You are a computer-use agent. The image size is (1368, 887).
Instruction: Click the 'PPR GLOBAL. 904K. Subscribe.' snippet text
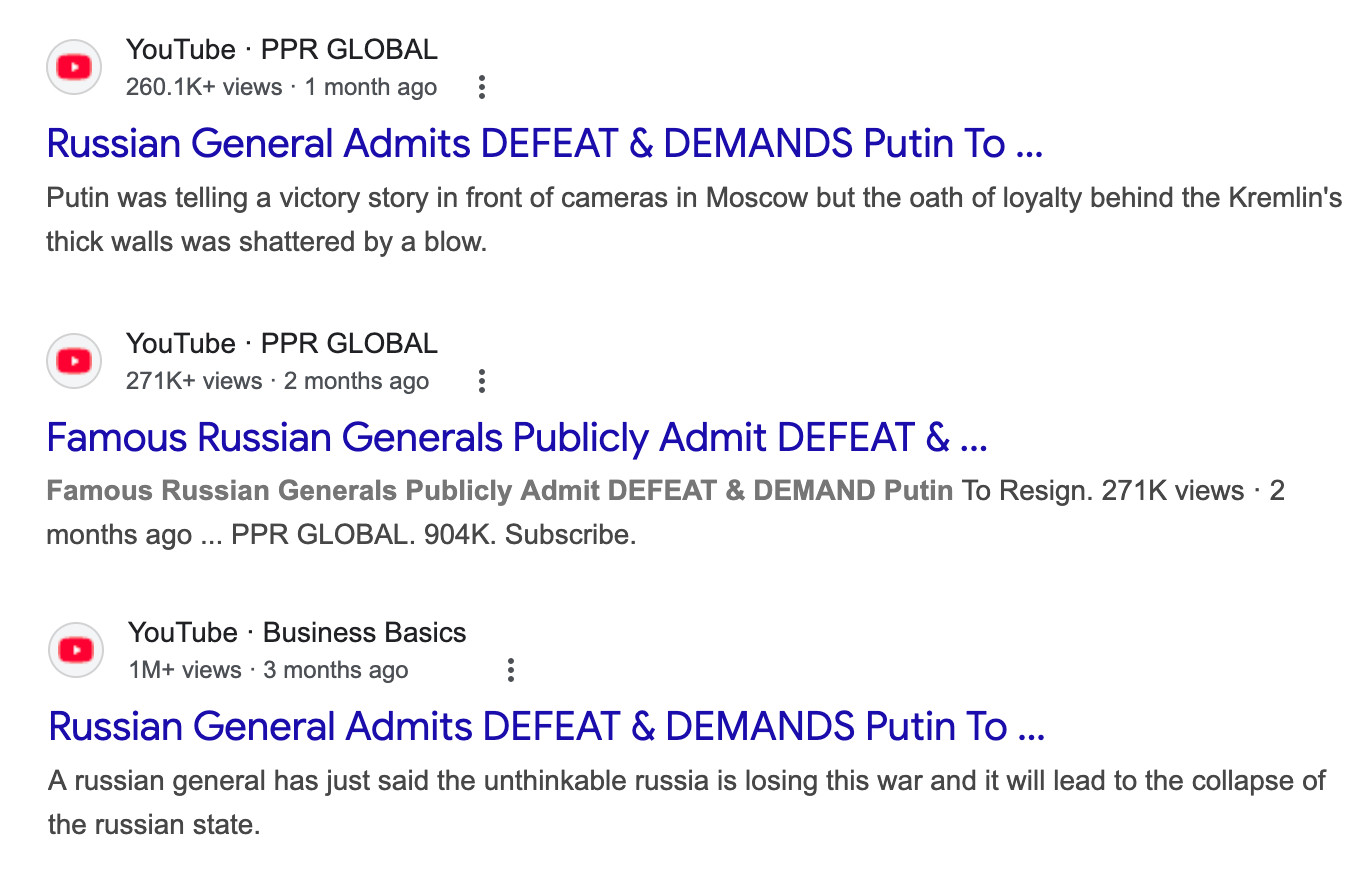coord(433,535)
